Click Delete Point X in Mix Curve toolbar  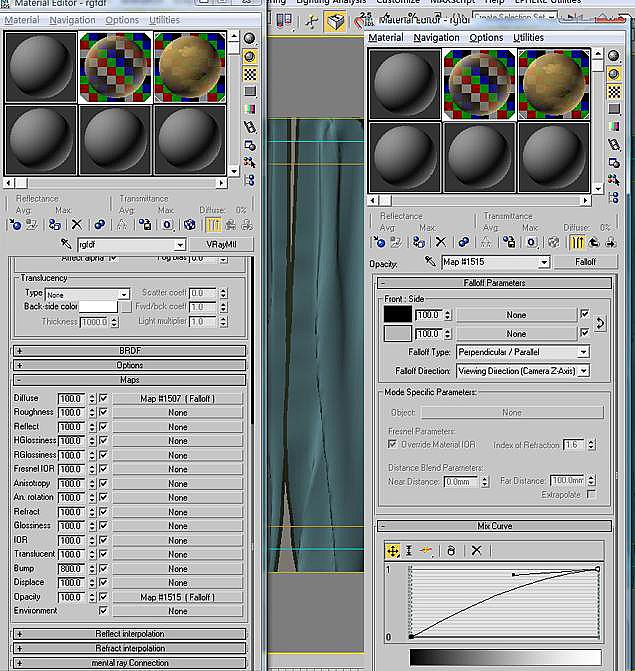click(476, 550)
